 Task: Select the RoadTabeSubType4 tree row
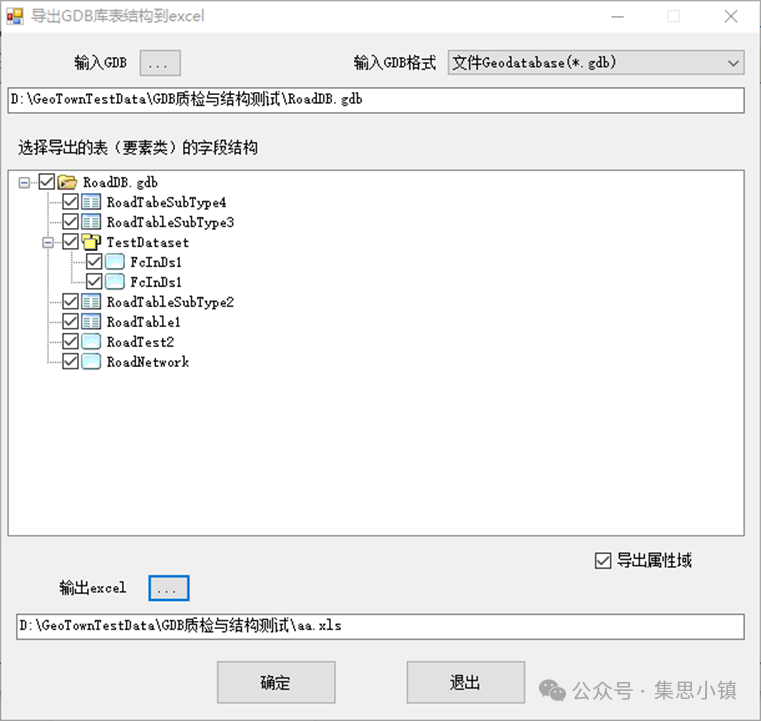(166, 202)
